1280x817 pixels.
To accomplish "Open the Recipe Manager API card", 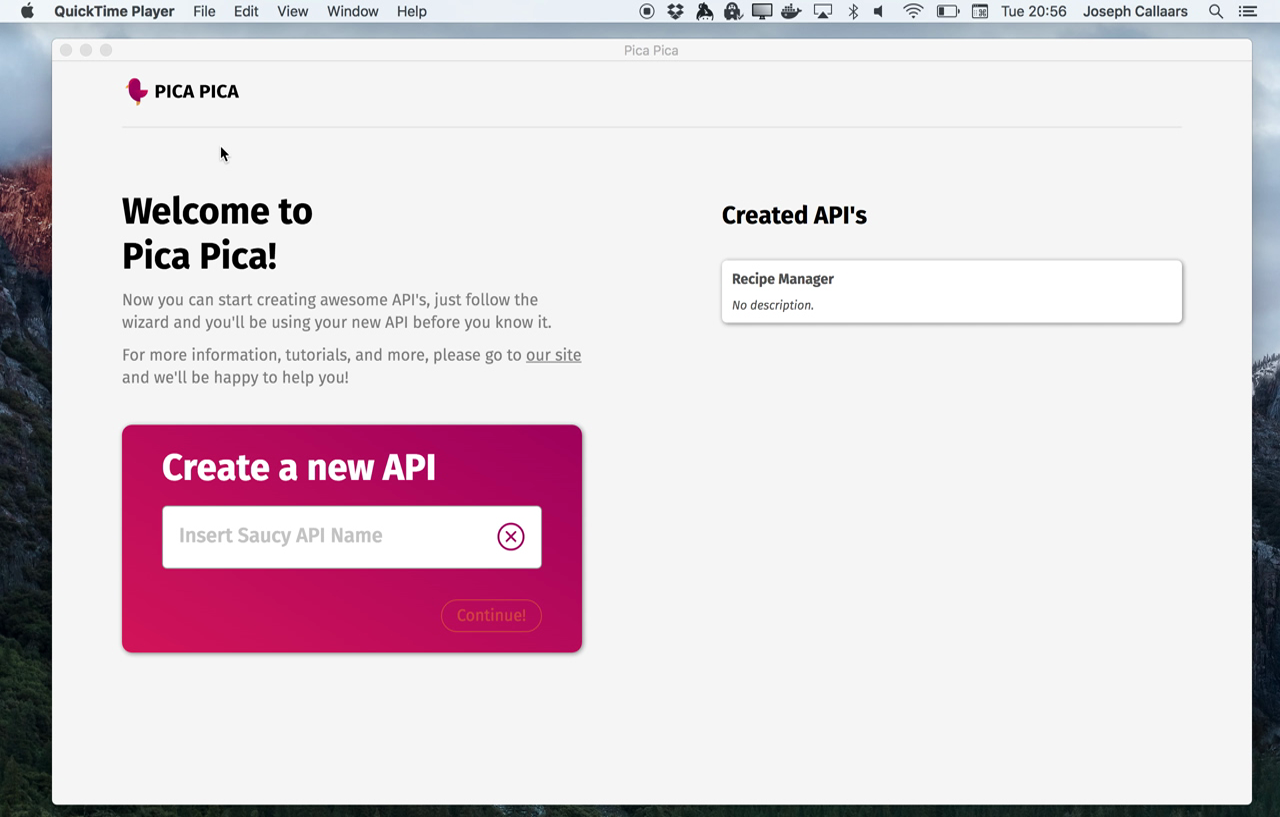I will [x=951, y=291].
